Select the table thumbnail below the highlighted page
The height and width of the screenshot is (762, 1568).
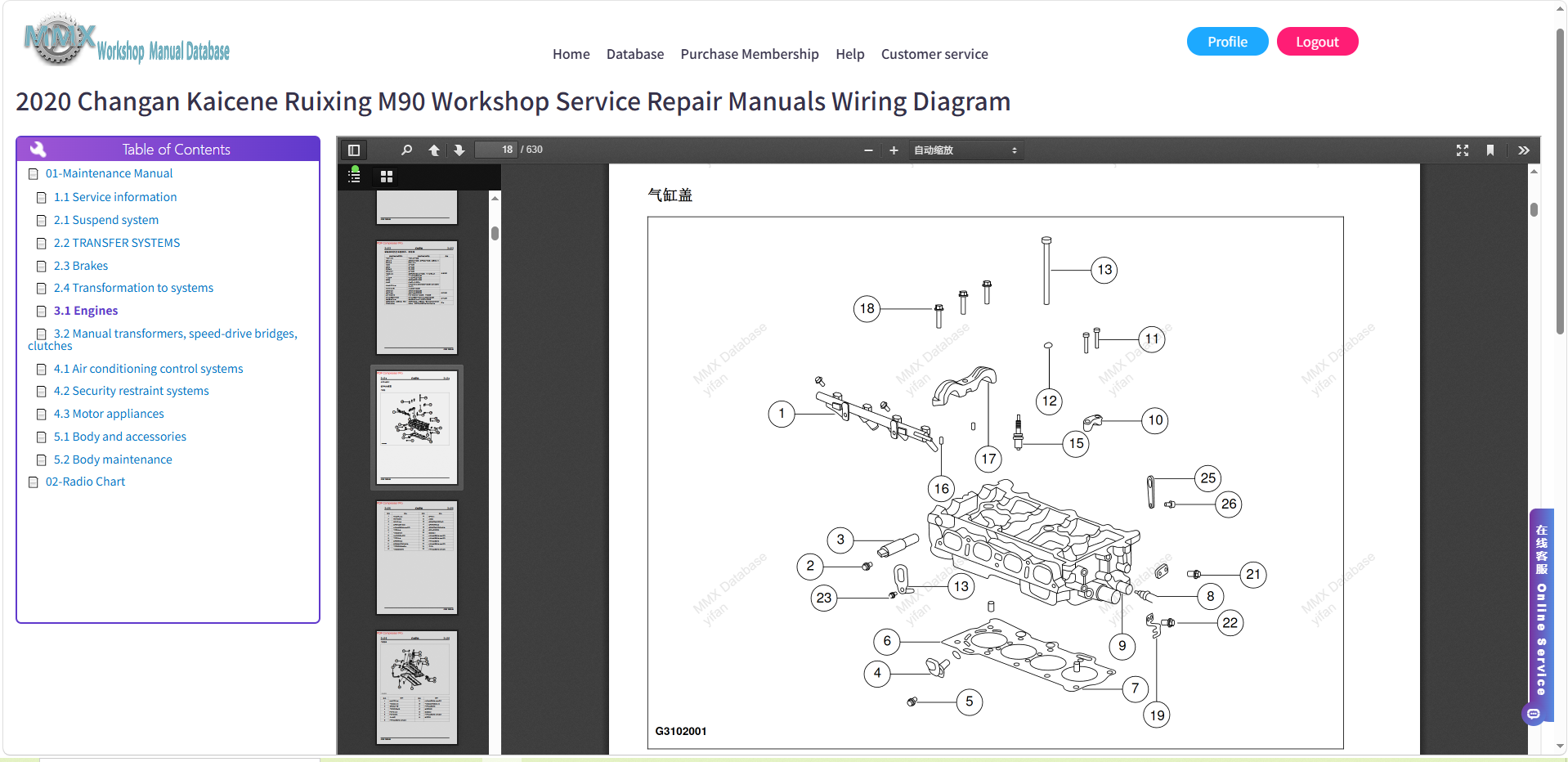pos(417,558)
